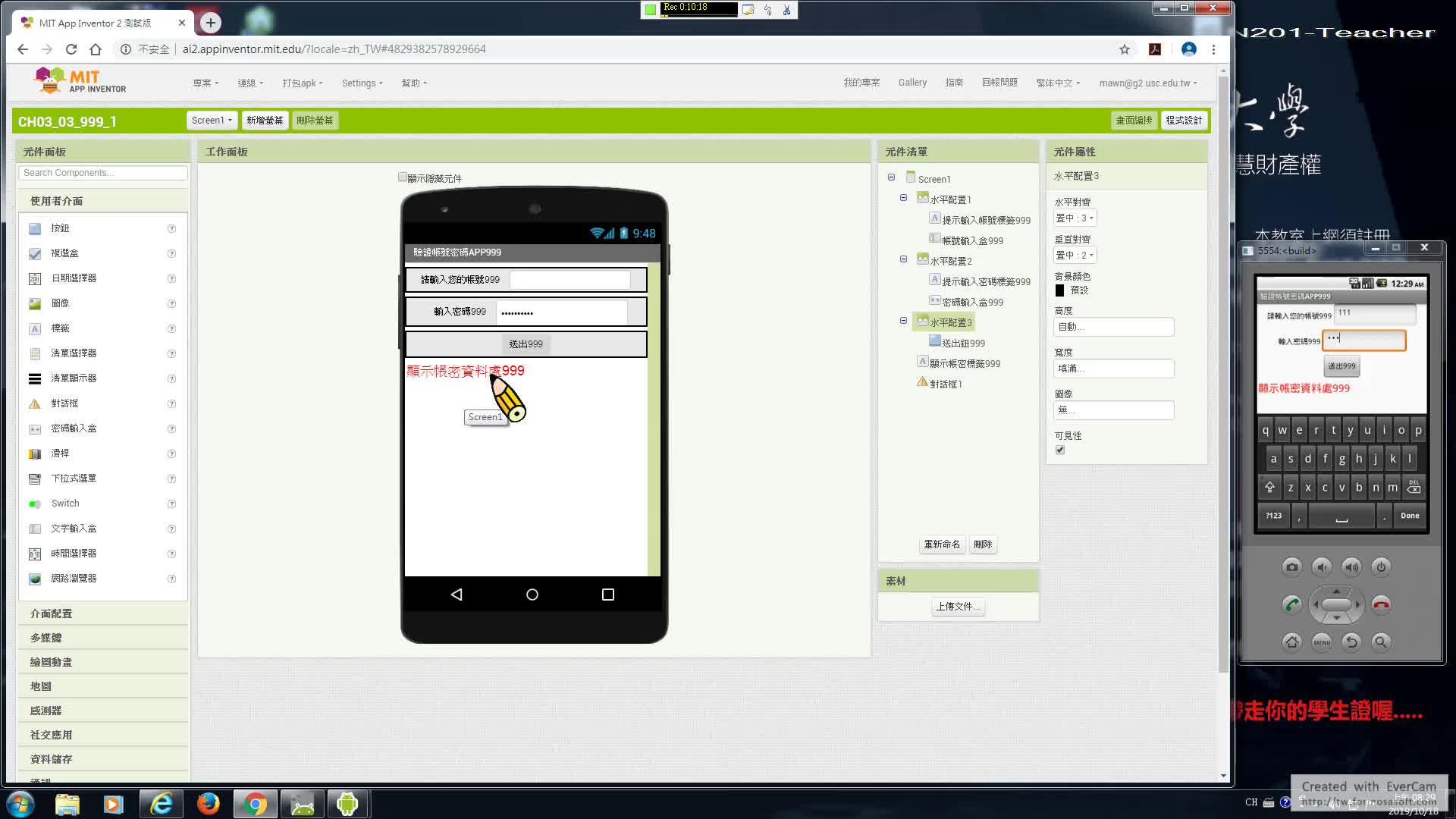Open the 專案 menu
Screen dimensions: 1456x819
point(206,83)
